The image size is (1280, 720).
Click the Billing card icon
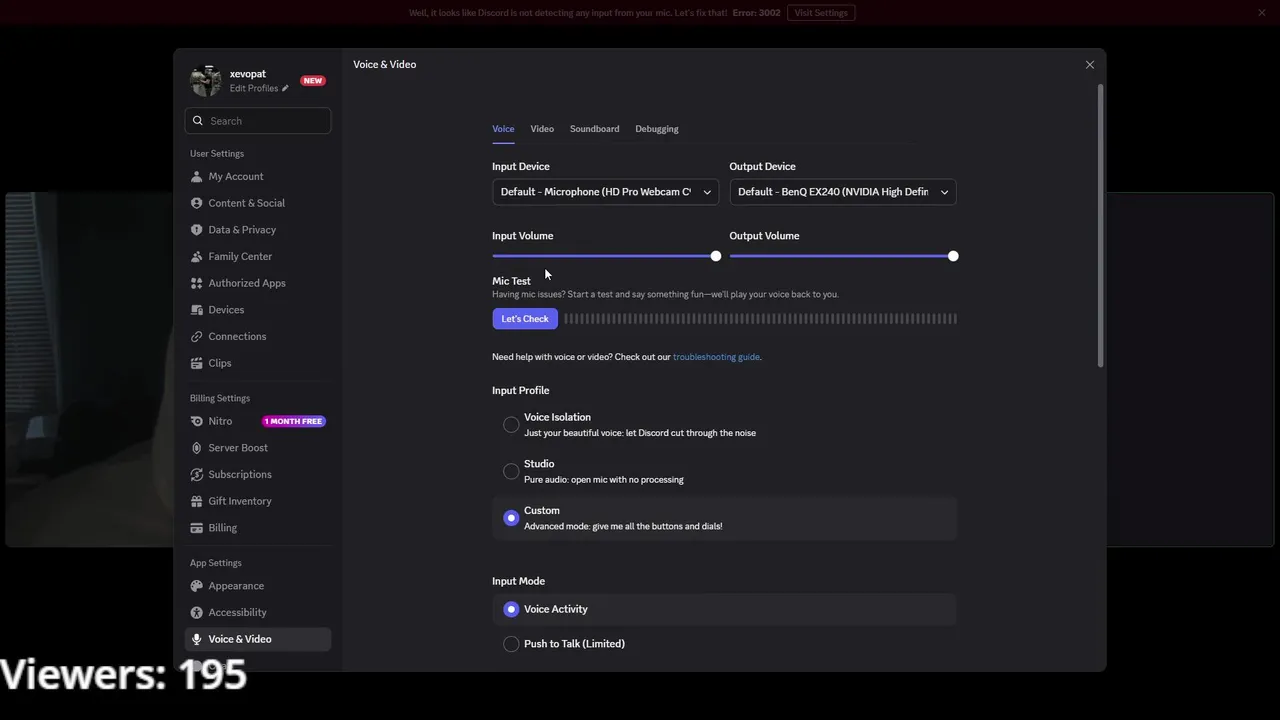197,528
